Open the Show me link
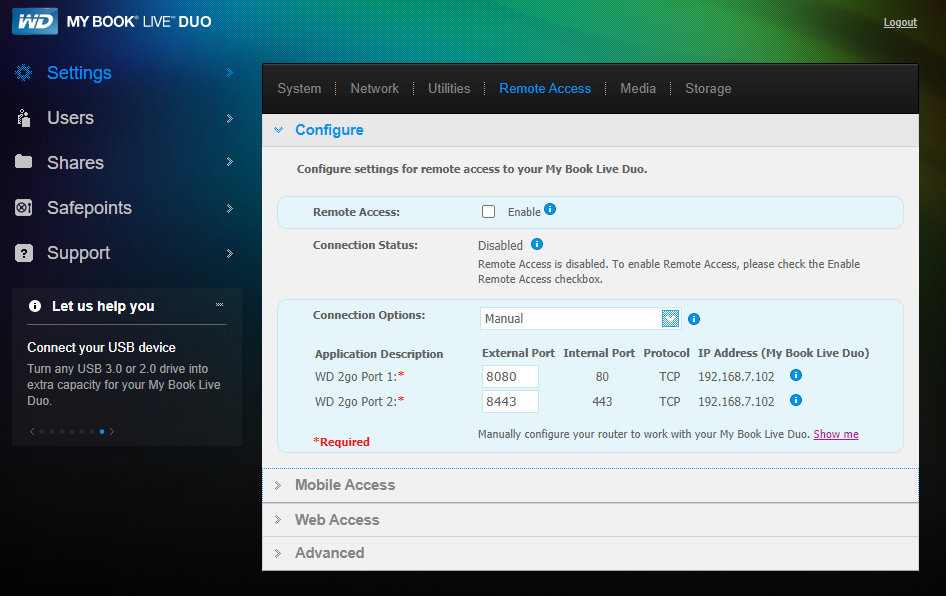Image resolution: width=946 pixels, height=596 pixels. pyautogui.click(x=836, y=434)
